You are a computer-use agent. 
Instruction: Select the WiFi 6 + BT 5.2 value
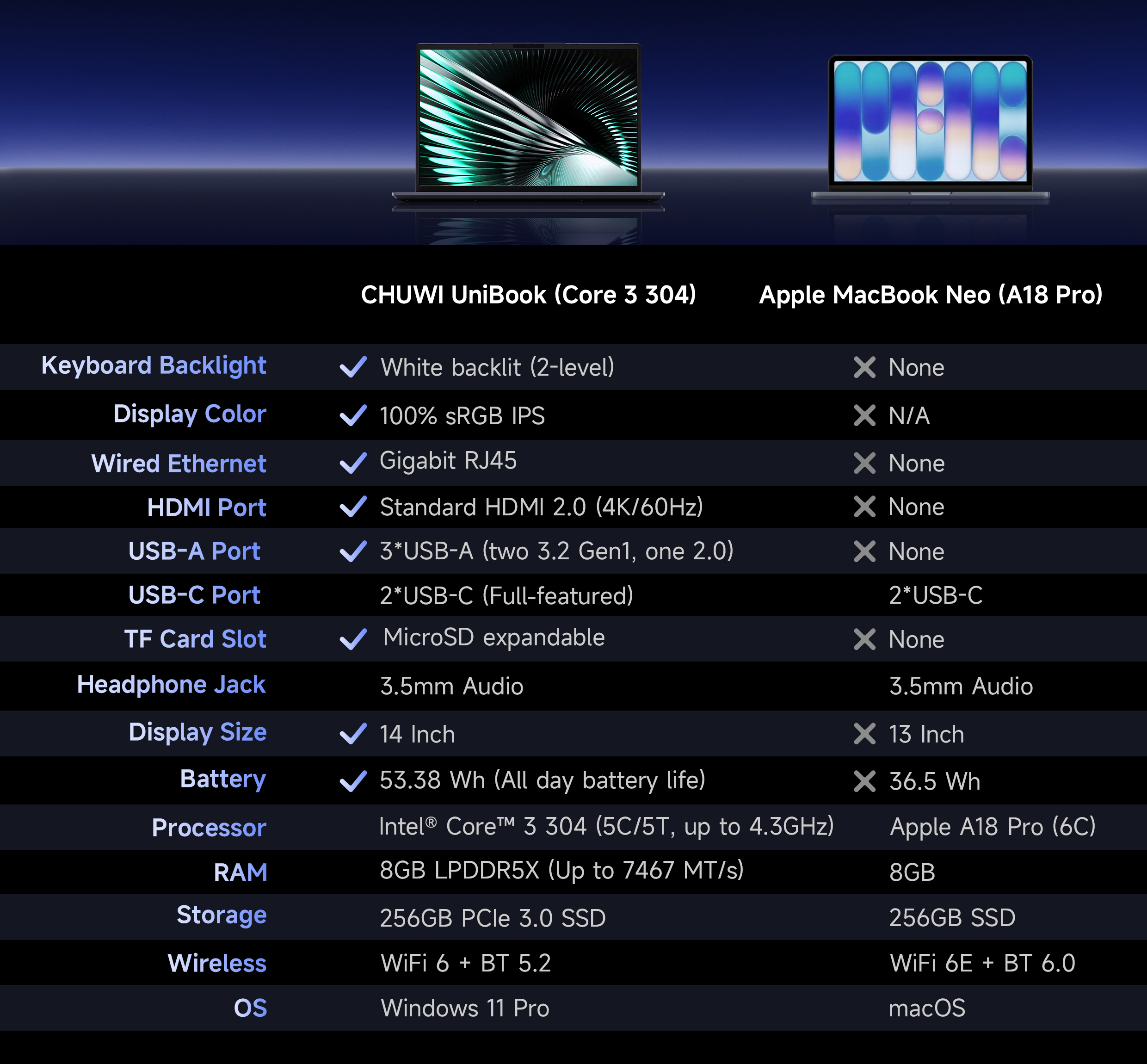pyautogui.click(x=466, y=963)
